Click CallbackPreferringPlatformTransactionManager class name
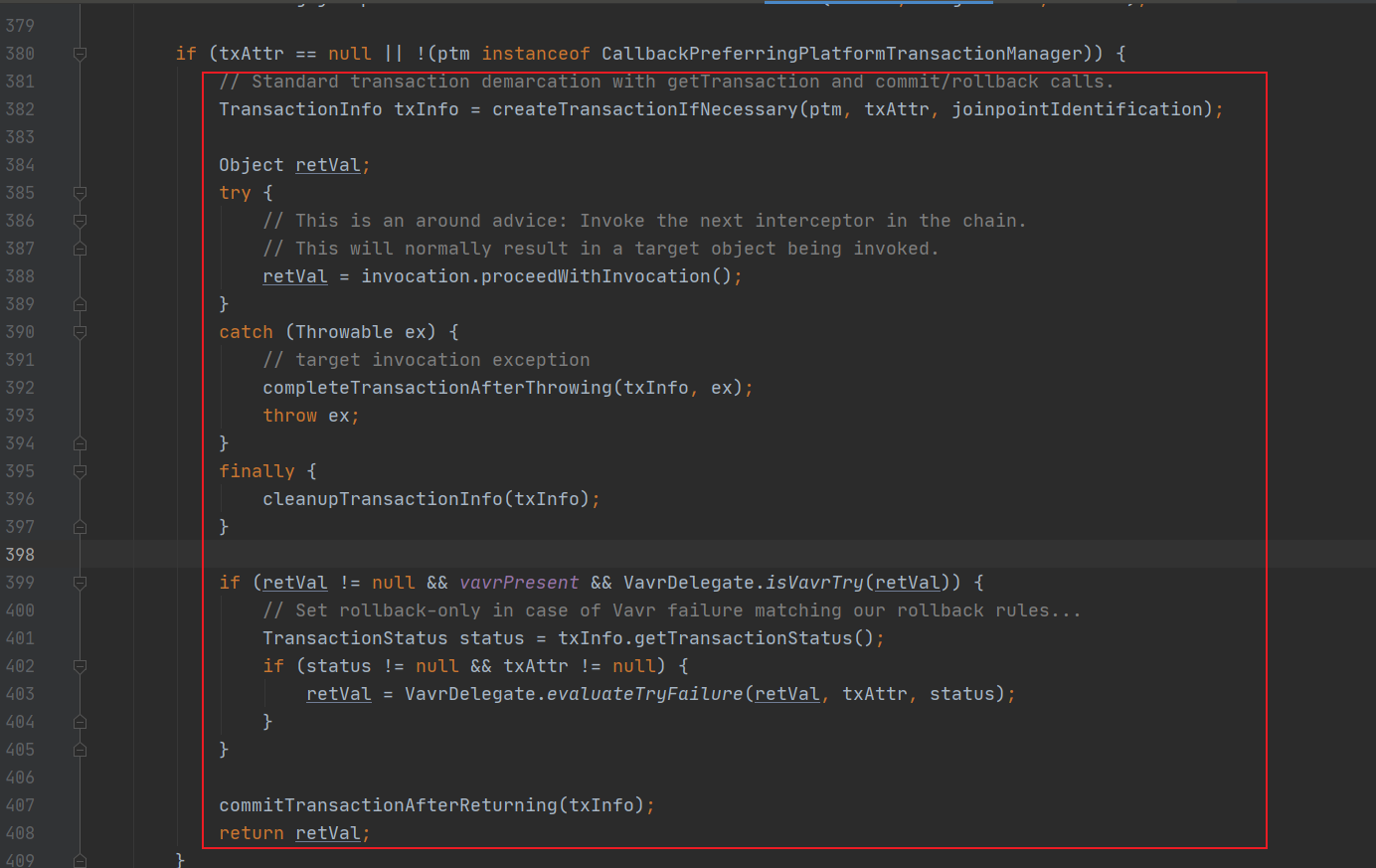 (x=842, y=54)
